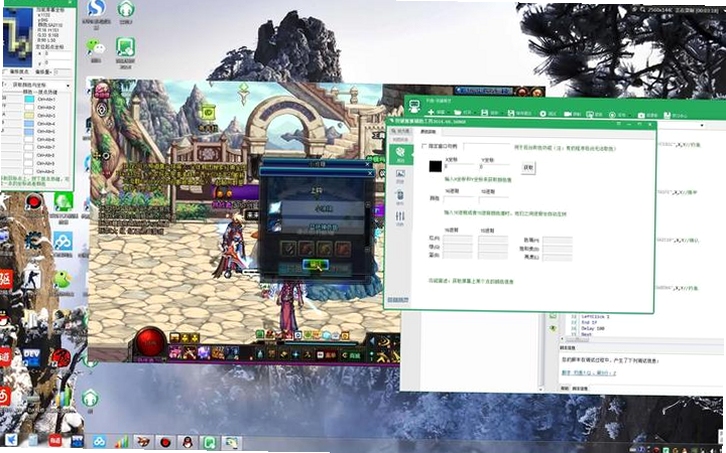
Task: Select the mouse icon in tool sidebar
Action: (400, 195)
